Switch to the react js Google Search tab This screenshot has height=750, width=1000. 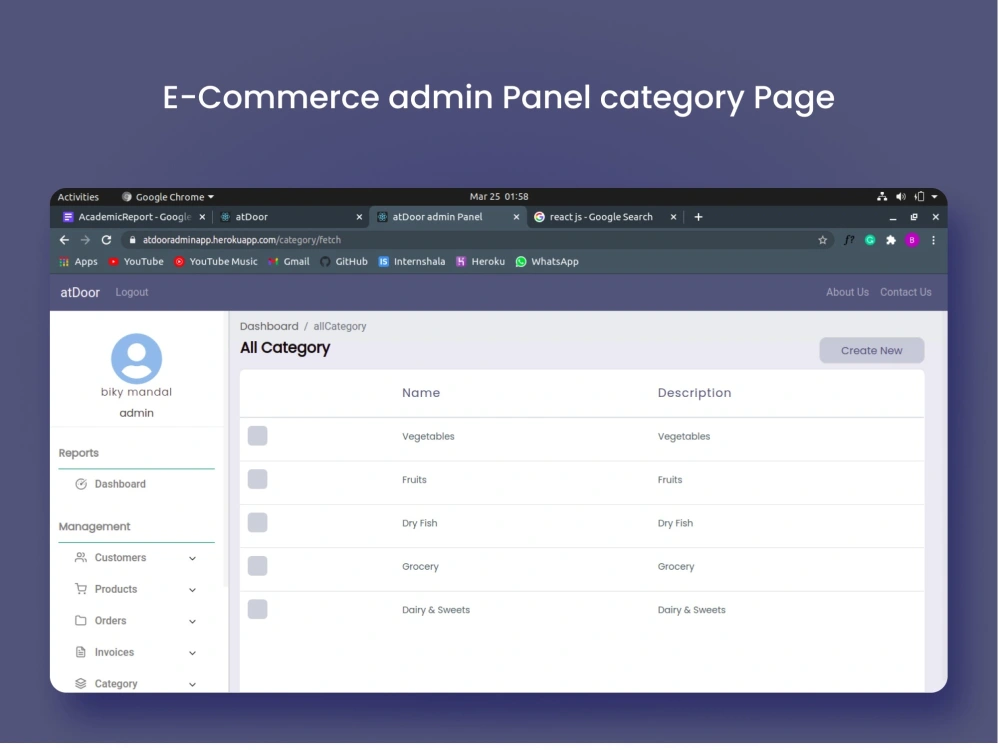click(x=604, y=217)
